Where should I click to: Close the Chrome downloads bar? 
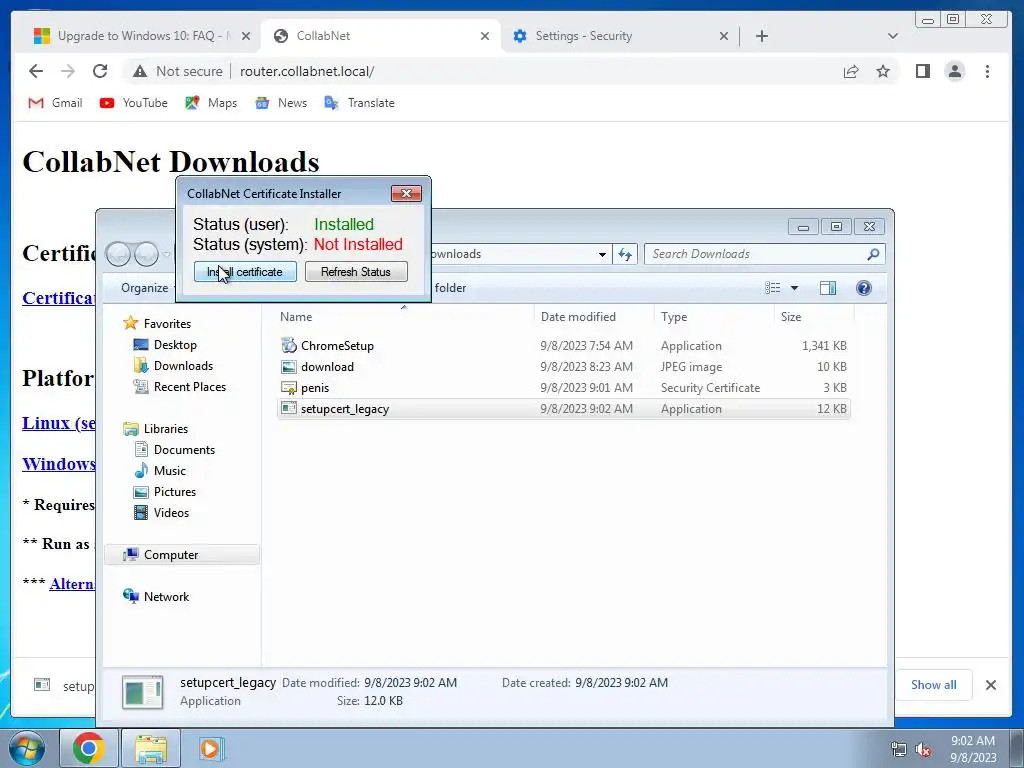pos(991,684)
